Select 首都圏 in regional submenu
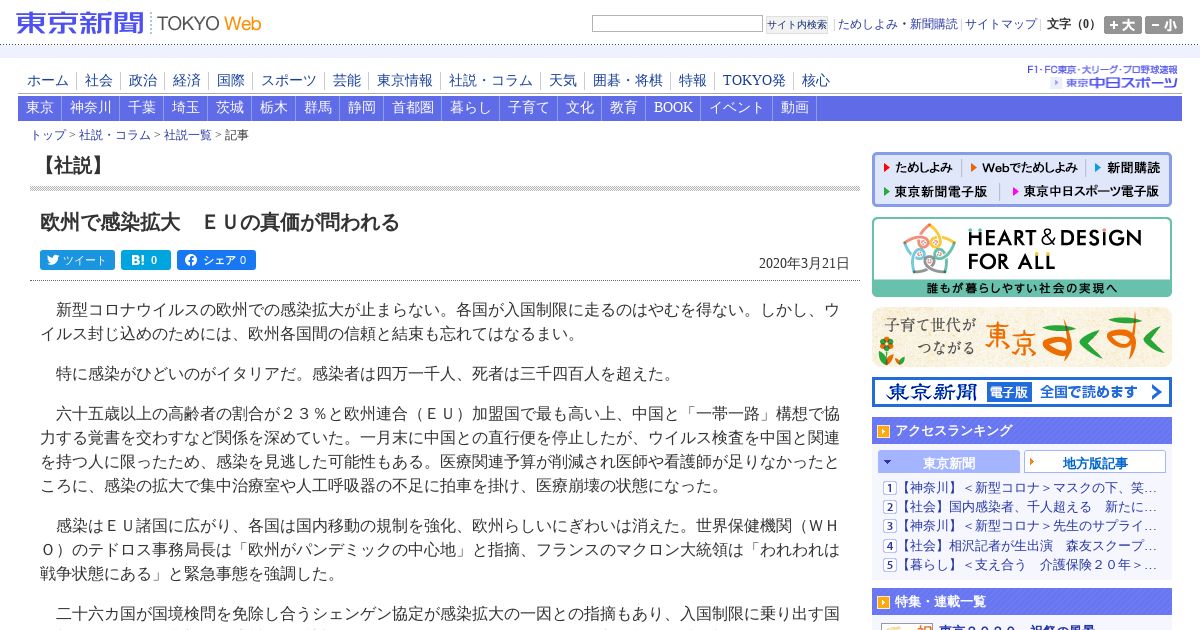 coord(413,108)
